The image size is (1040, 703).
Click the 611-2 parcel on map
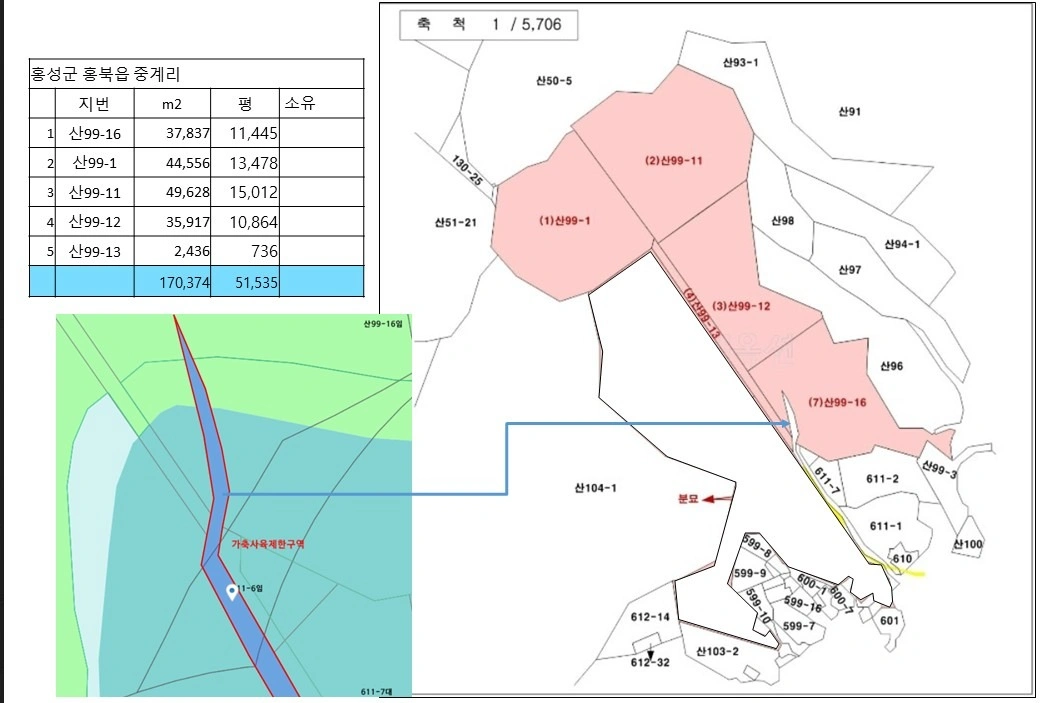(x=882, y=479)
